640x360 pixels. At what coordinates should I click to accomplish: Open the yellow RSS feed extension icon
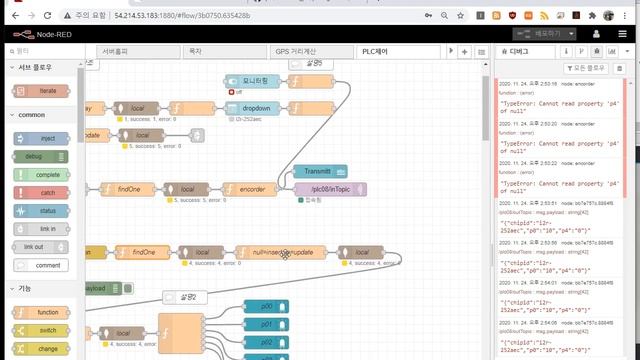click(544, 16)
